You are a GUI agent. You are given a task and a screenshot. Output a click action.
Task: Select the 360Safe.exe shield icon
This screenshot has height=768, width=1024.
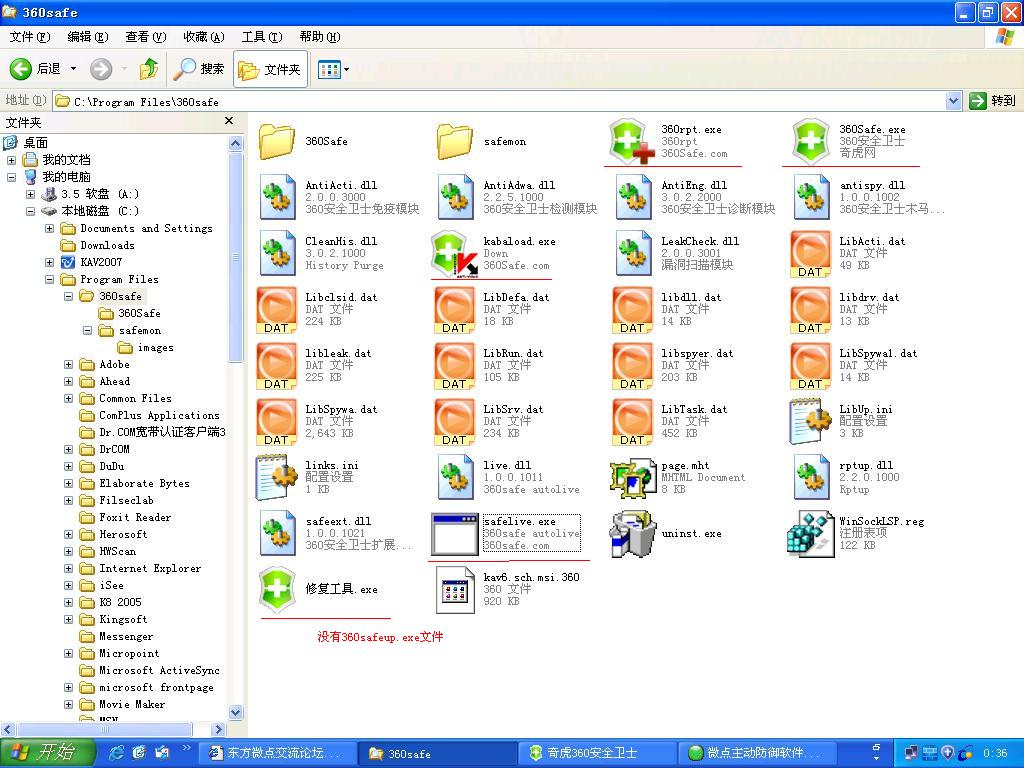click(x=810, y=141)
